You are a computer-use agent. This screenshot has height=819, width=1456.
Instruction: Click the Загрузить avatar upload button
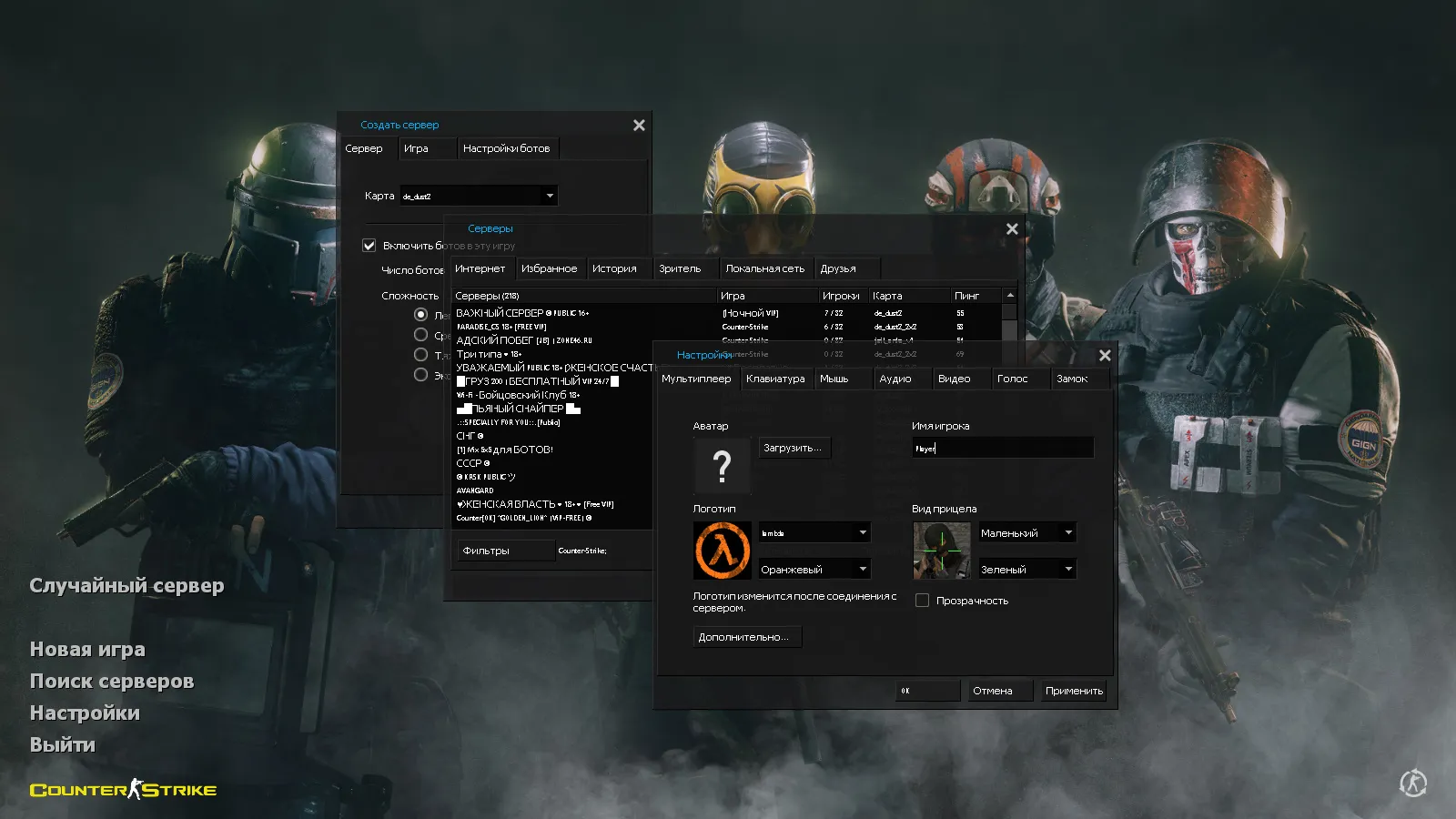pyautogui.click(x=793, y=448)
